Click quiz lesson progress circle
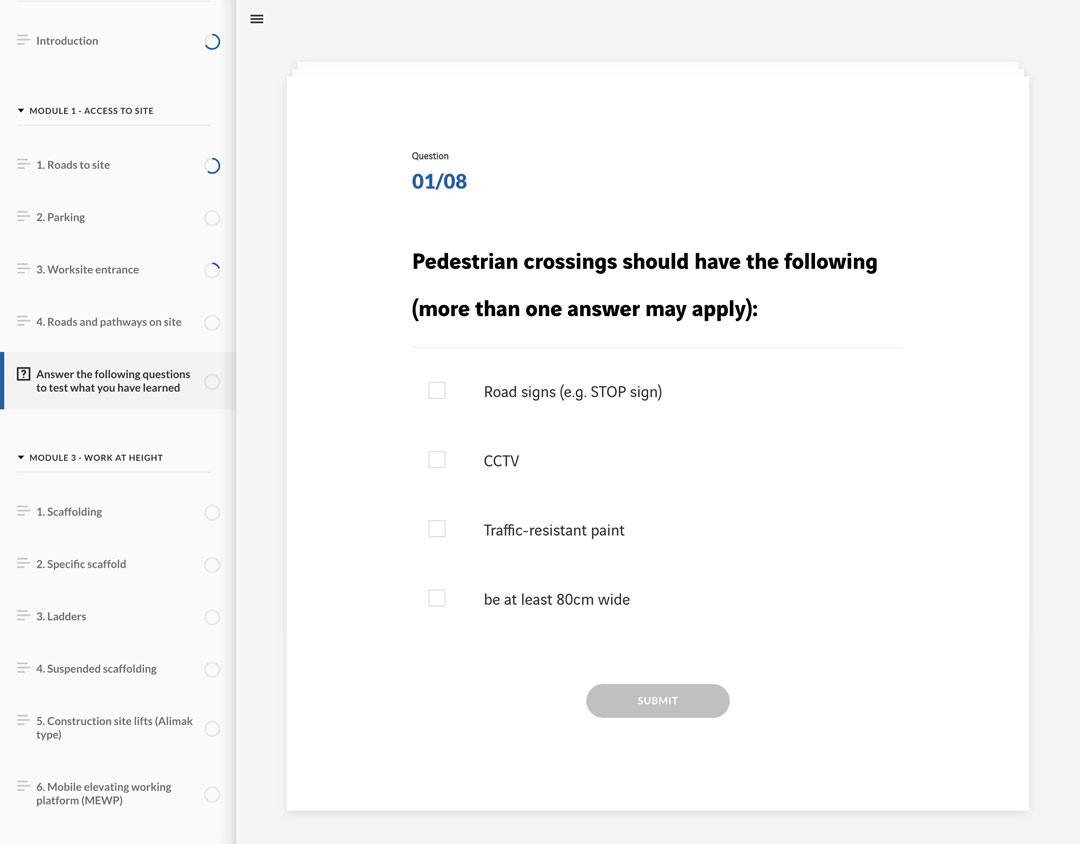This screenshot has height=844, width=1080. point(212,382)
